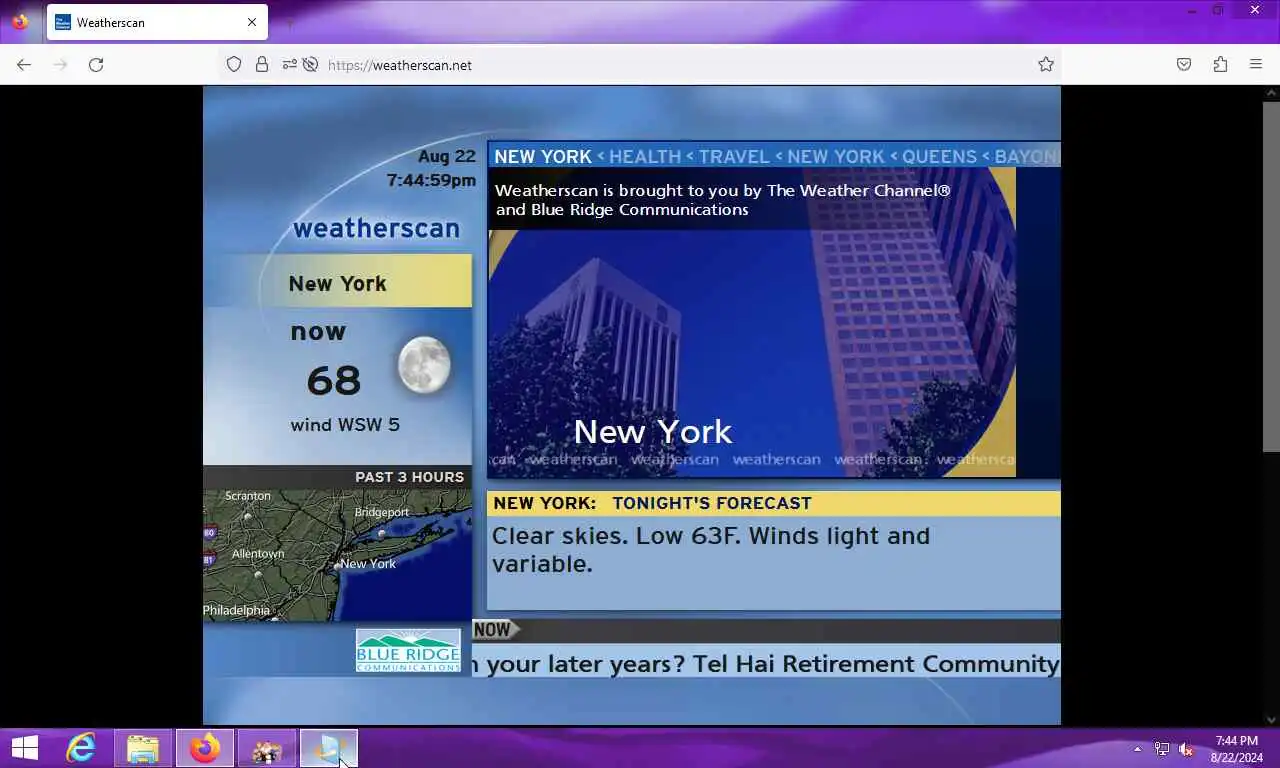This screenshot has height=768, width=1280.
Task: Click the Tel Hai Retirement ticker text
Action: tap(876, 664)
